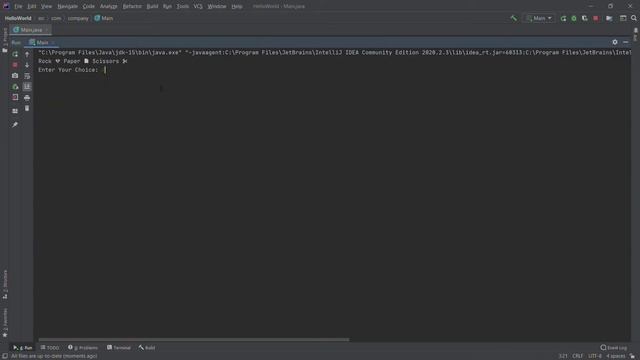
Task: Click the Down the Stack Trace arrow
Action: point(27,65)
